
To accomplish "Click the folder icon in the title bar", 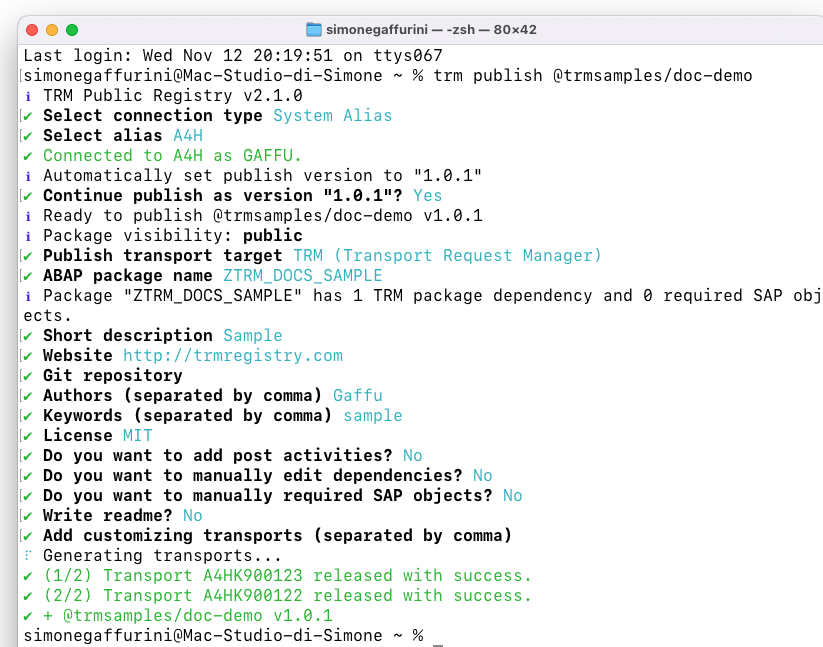I will (x=313, y=30).
